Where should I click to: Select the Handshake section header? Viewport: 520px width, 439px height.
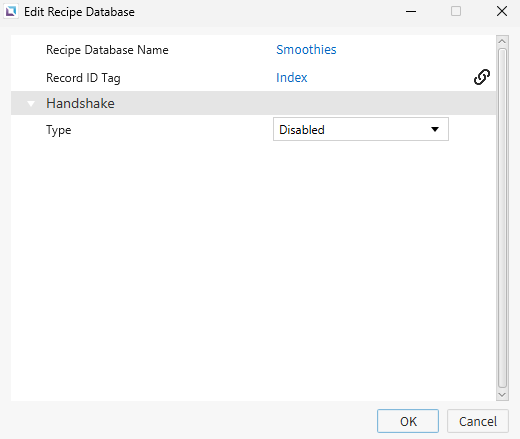click(x=253, y=103)
